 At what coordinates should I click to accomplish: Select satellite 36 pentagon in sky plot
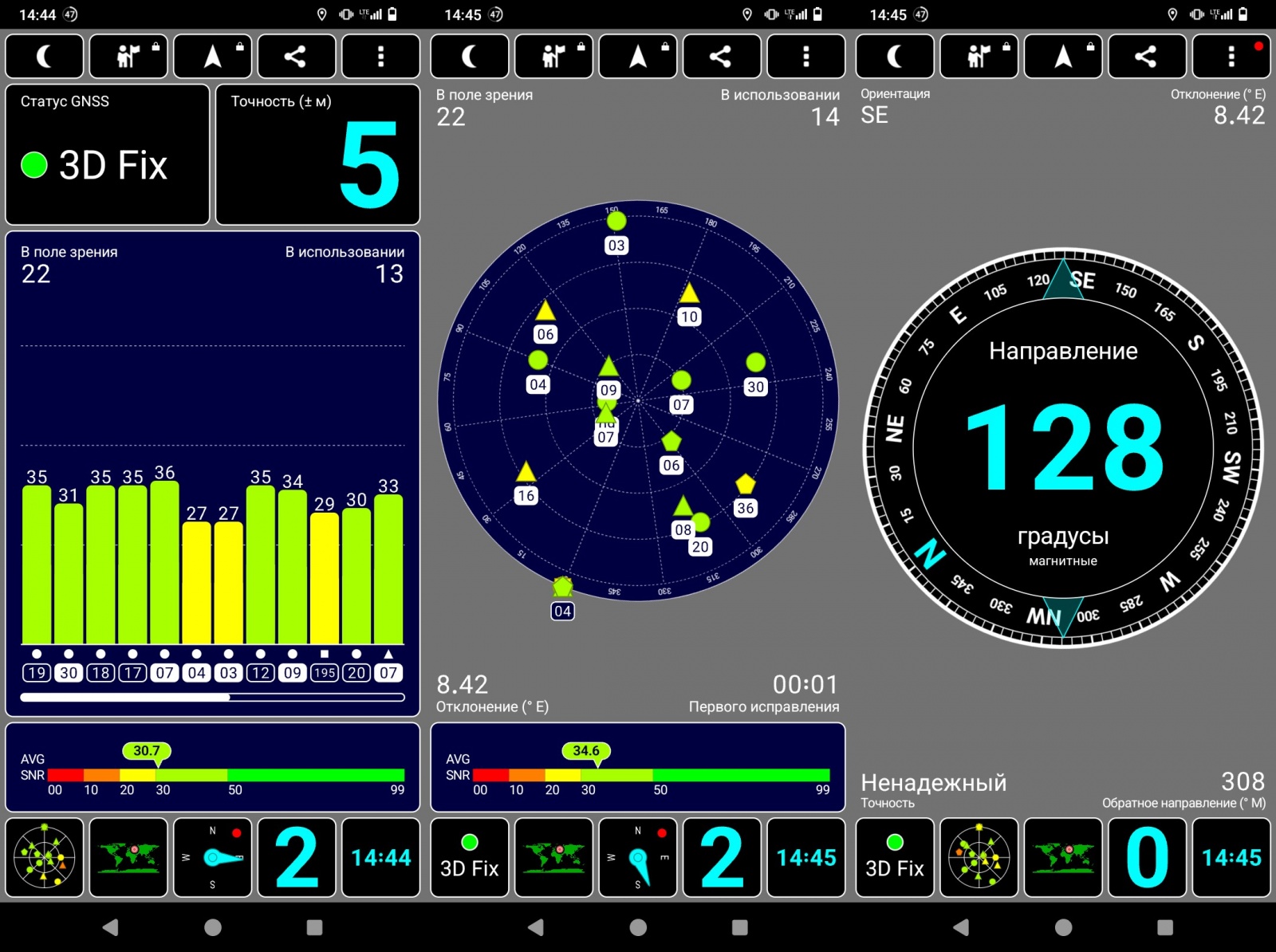746,496
